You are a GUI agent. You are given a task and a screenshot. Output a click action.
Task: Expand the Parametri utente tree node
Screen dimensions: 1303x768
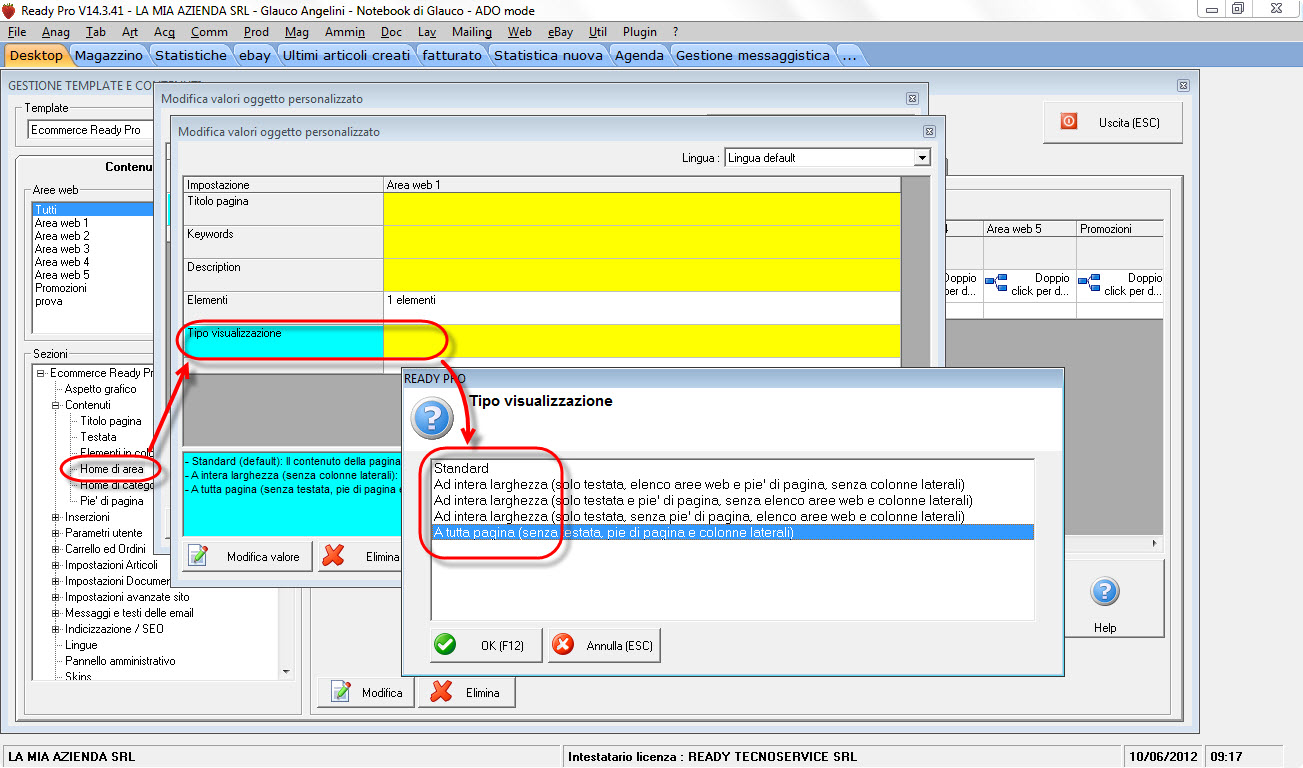tap(56, 533)
